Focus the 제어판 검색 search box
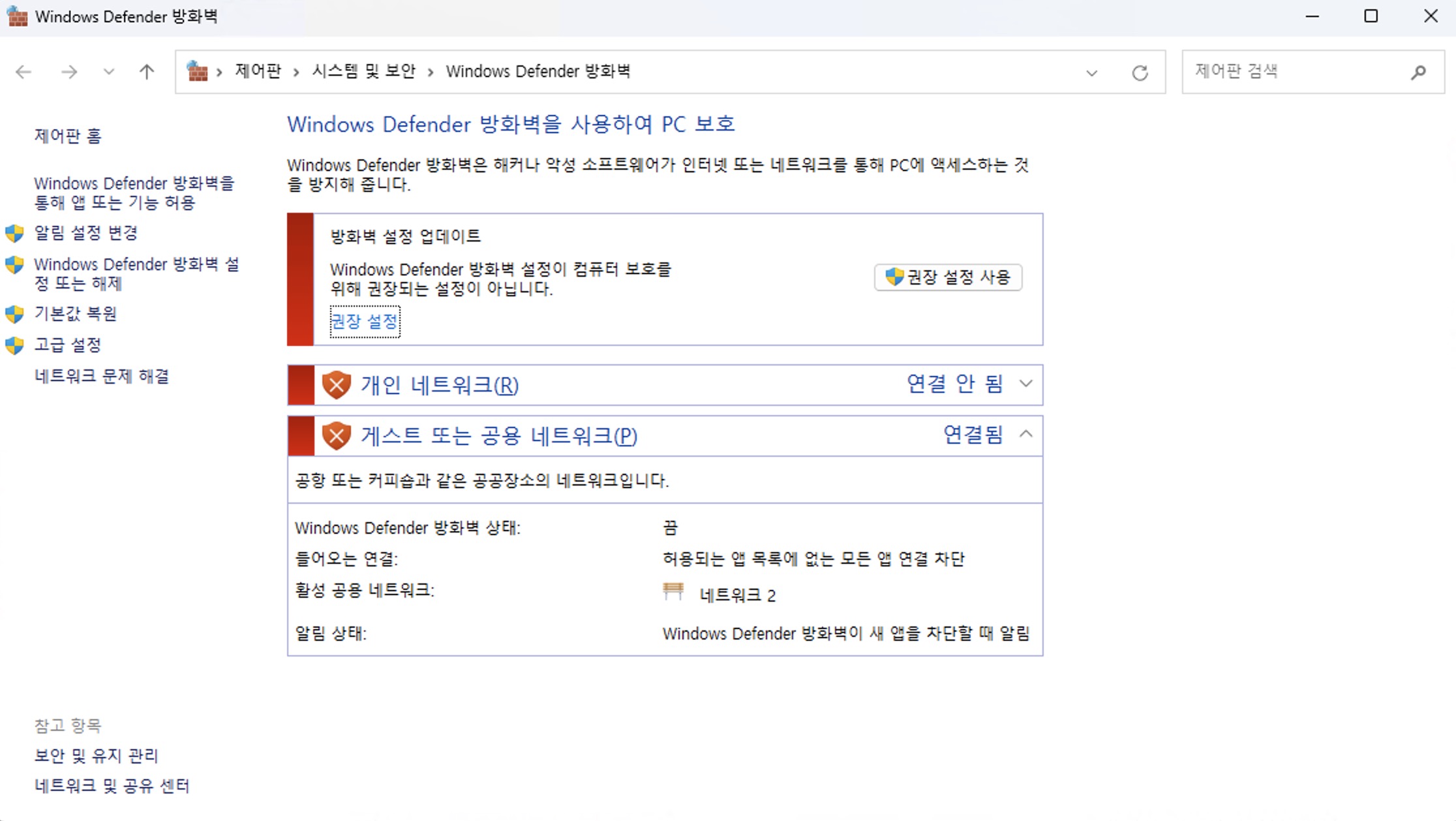 point(1312,72)
